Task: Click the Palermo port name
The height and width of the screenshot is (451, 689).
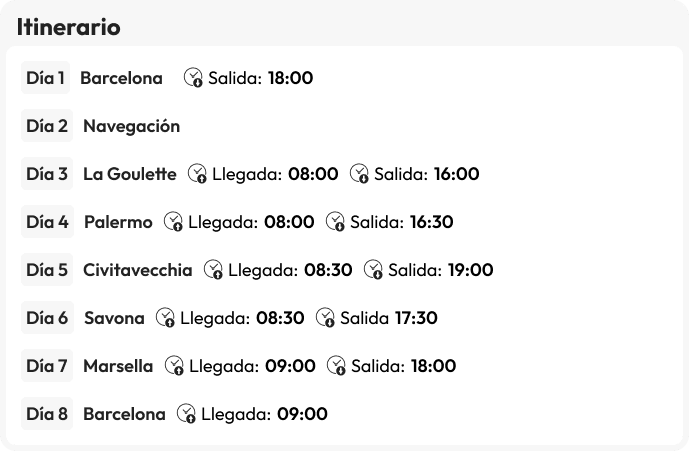Action: tap(118, 222)
